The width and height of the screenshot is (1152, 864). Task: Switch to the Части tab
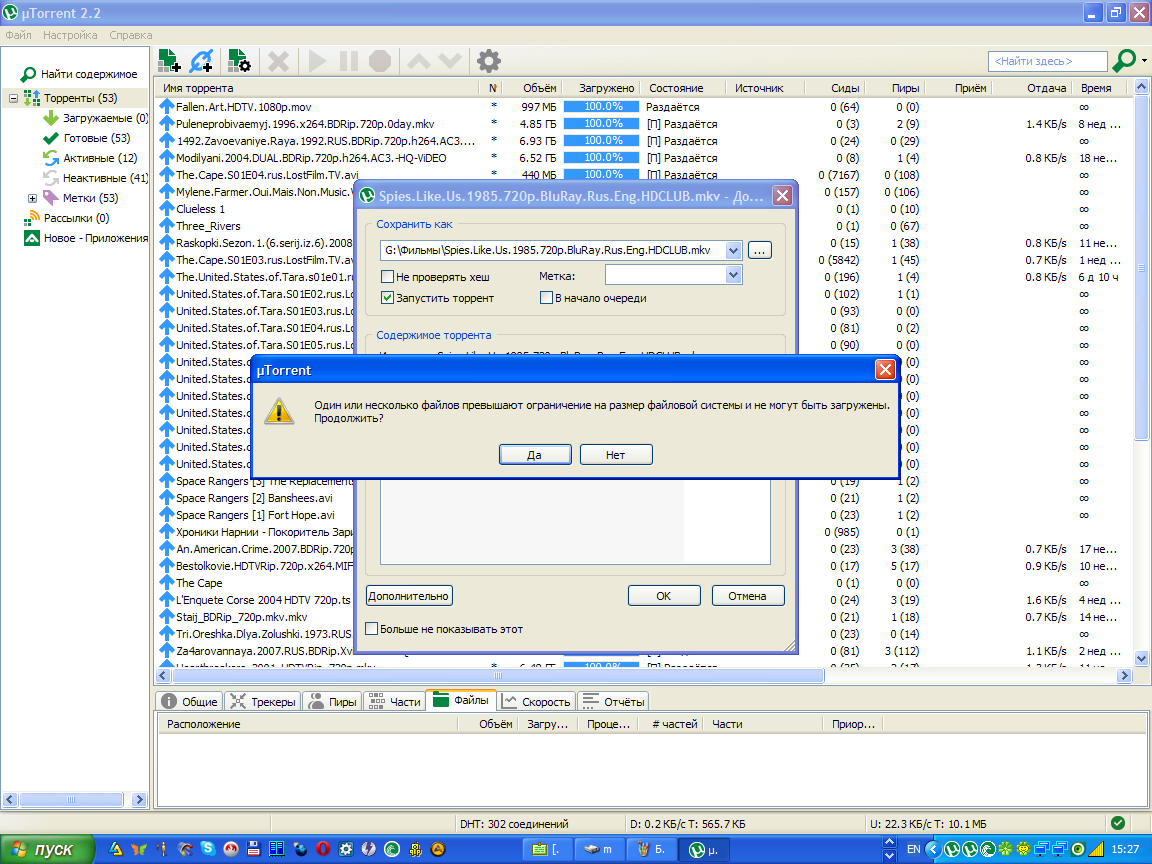coord(395,702)
